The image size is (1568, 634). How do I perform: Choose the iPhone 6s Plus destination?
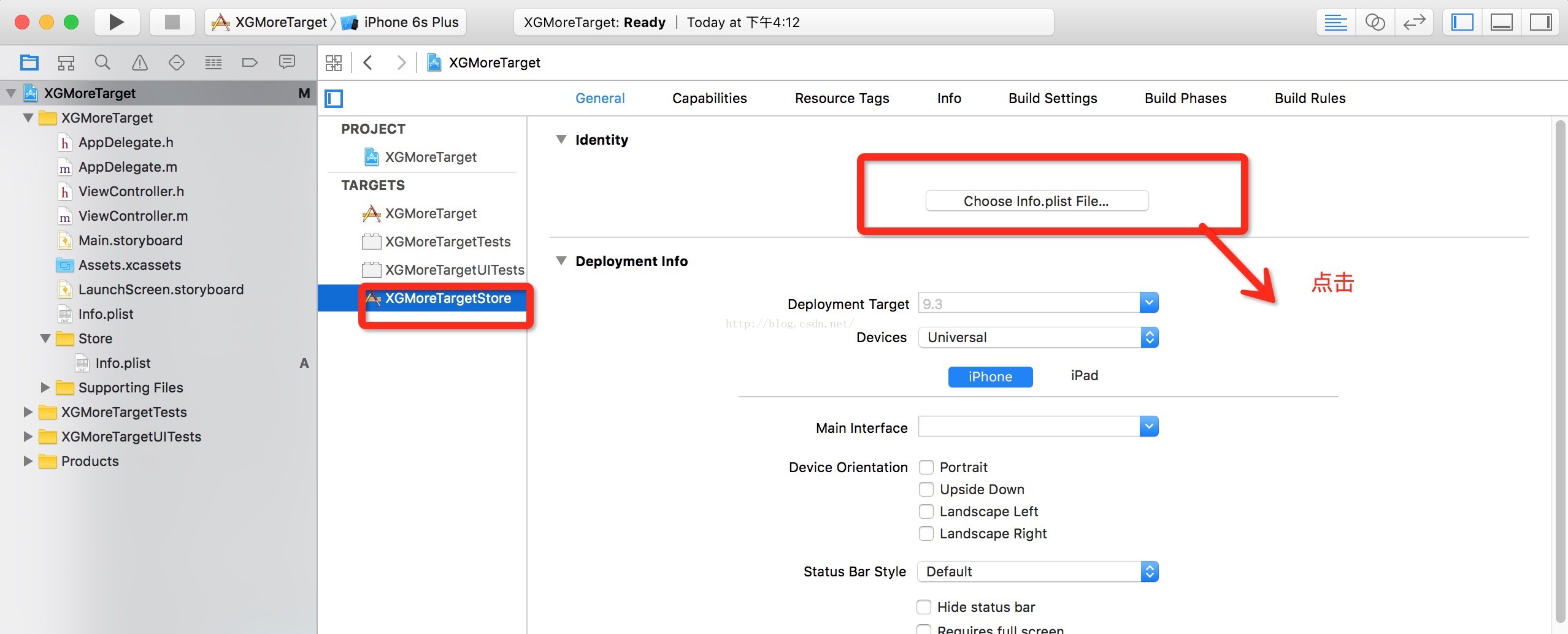[400, 23]
